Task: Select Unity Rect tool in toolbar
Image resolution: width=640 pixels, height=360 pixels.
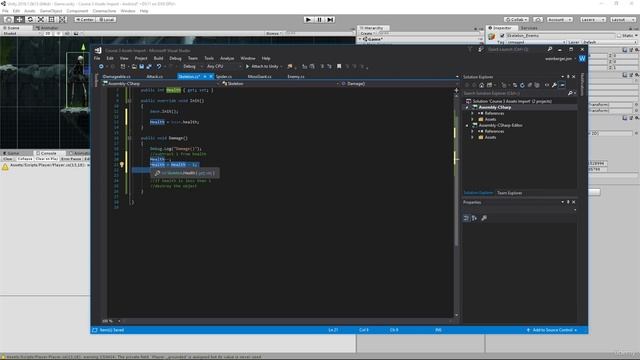Action: click(x=51, y=19)
